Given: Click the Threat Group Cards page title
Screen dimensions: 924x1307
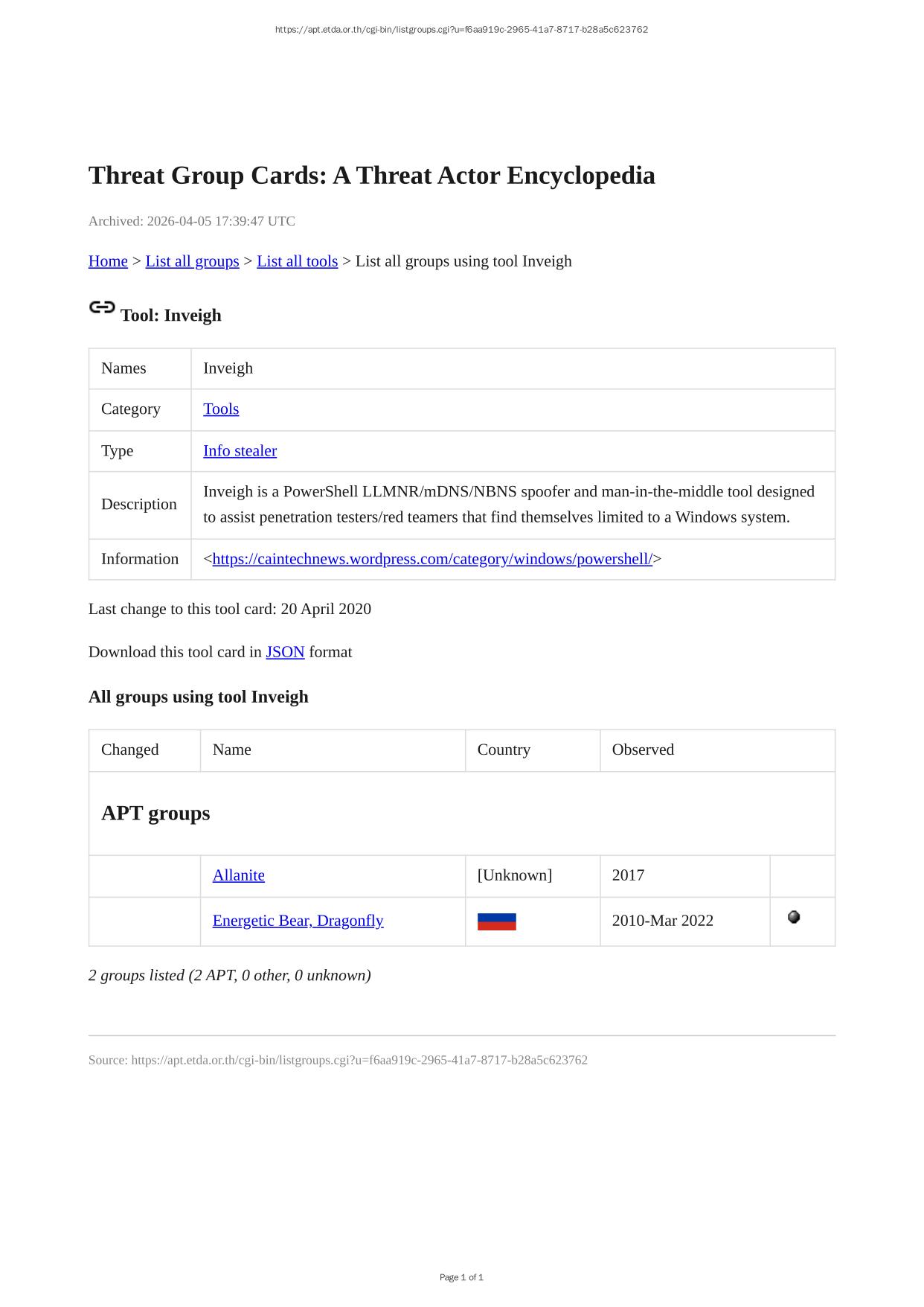Looking at the screenshot, I should (x=371, y=176).
